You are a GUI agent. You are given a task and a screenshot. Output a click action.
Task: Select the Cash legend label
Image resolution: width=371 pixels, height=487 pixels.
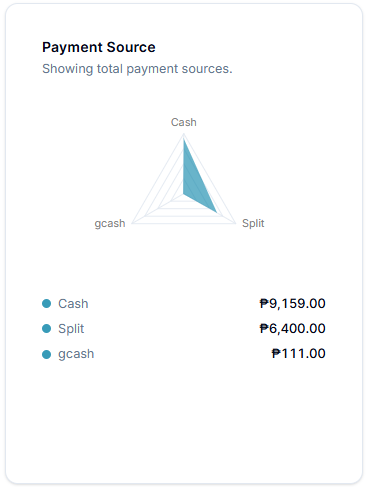(x=73, y=304)
